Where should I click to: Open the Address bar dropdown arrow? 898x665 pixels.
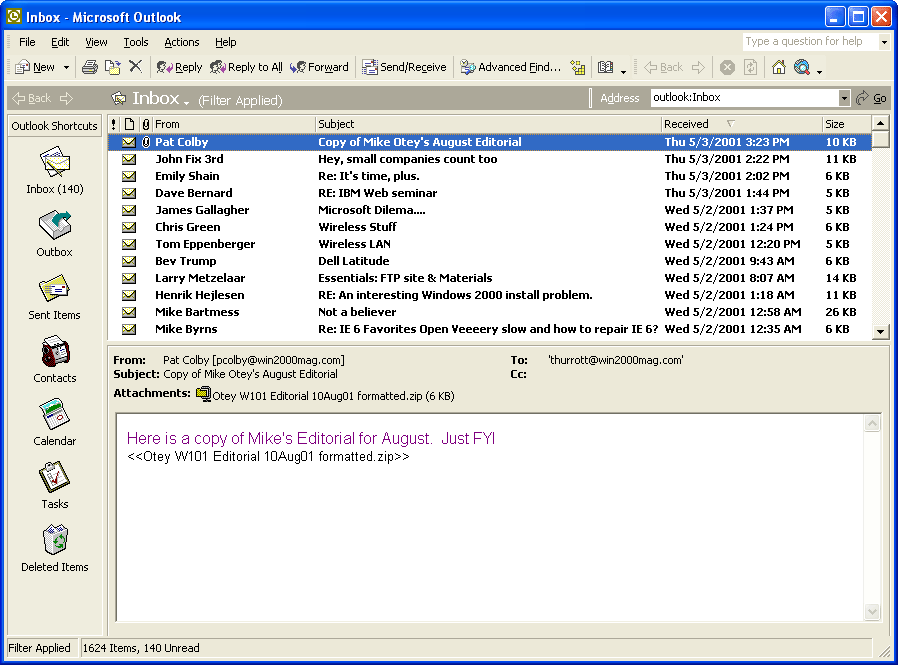pyautogui.click(x=844, y=98)
